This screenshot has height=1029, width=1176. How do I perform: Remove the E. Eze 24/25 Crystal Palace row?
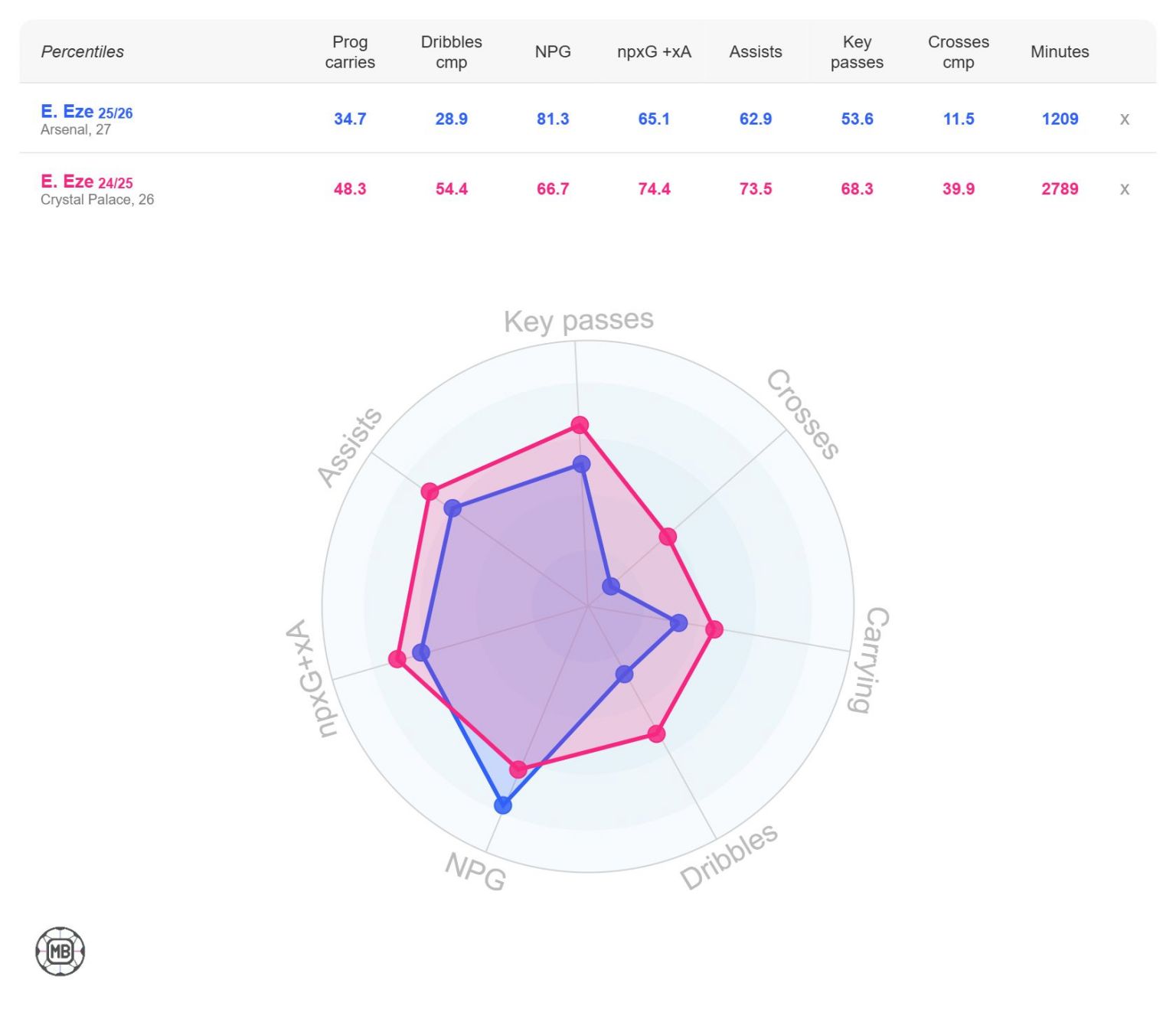pos(1124,189)
